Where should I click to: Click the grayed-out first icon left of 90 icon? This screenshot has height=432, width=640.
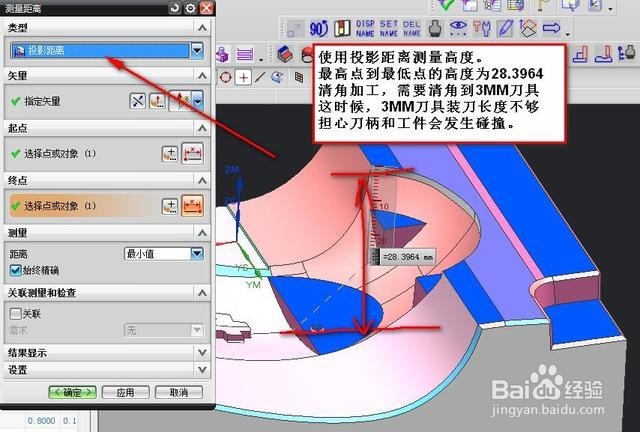point(296,29)
